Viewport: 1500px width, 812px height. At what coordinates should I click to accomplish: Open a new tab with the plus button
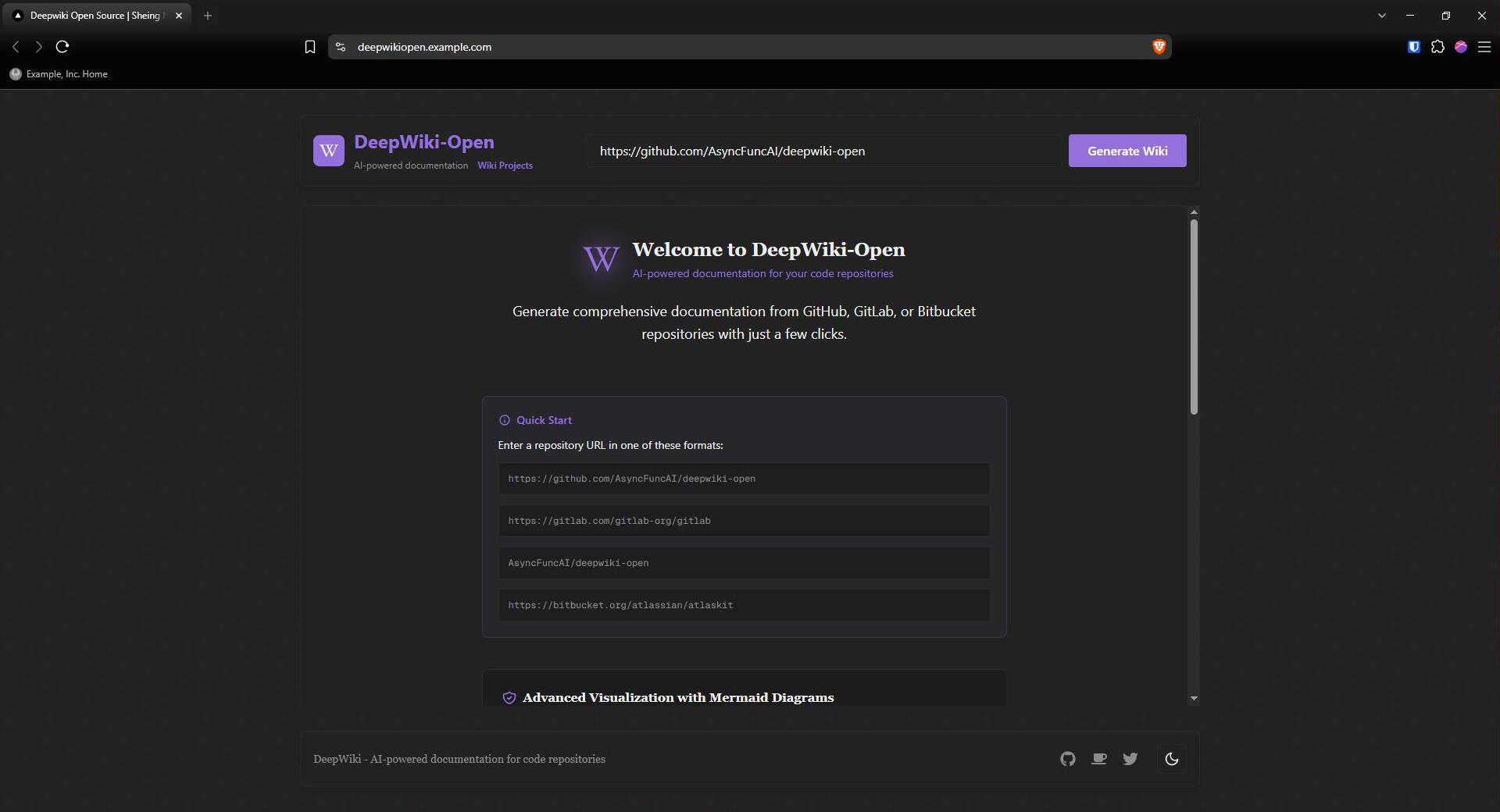coord(207,16)
